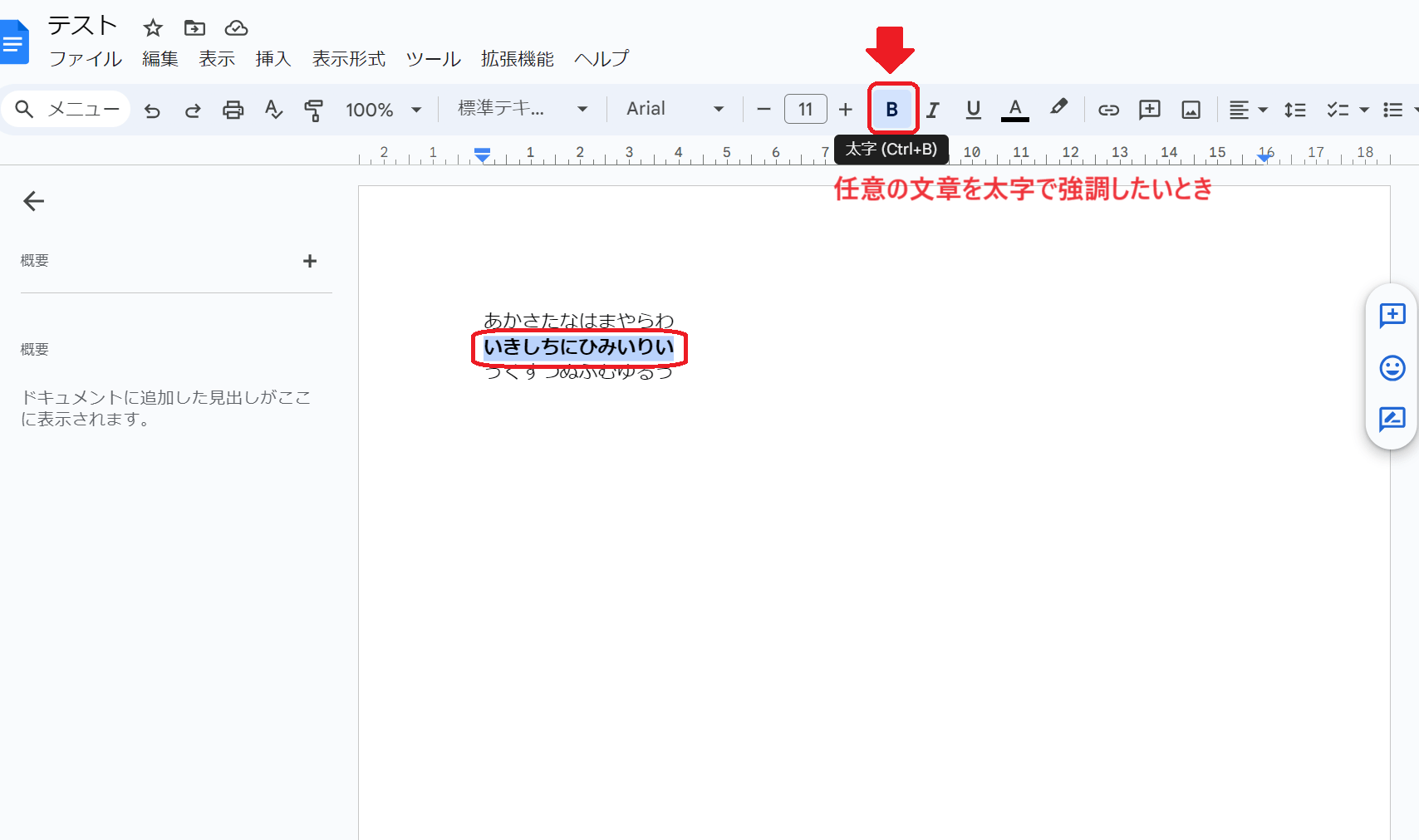Viewport: 1419px width, 840px height.
Task: Click the insert image icon
Action: 1191,110
